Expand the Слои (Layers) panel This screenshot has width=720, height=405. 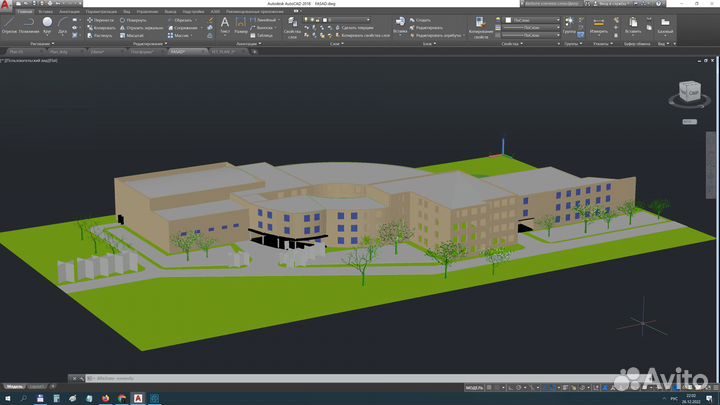pyautogui.click(x=337, y=44)
